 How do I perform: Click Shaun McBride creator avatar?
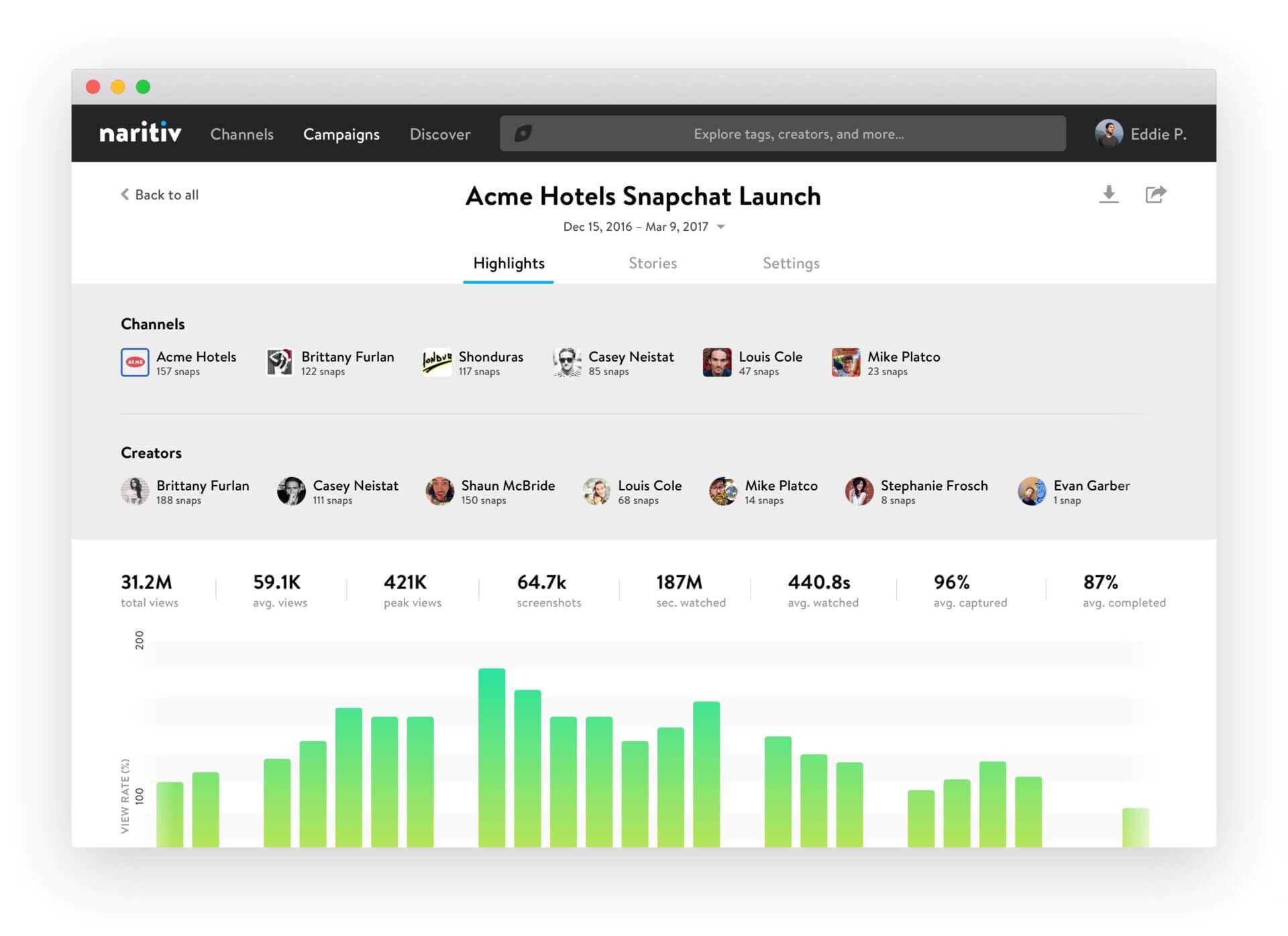coord(439,491)
